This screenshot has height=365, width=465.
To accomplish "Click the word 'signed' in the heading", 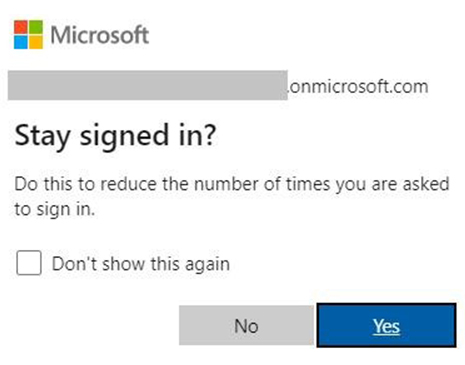I will 124,136.
